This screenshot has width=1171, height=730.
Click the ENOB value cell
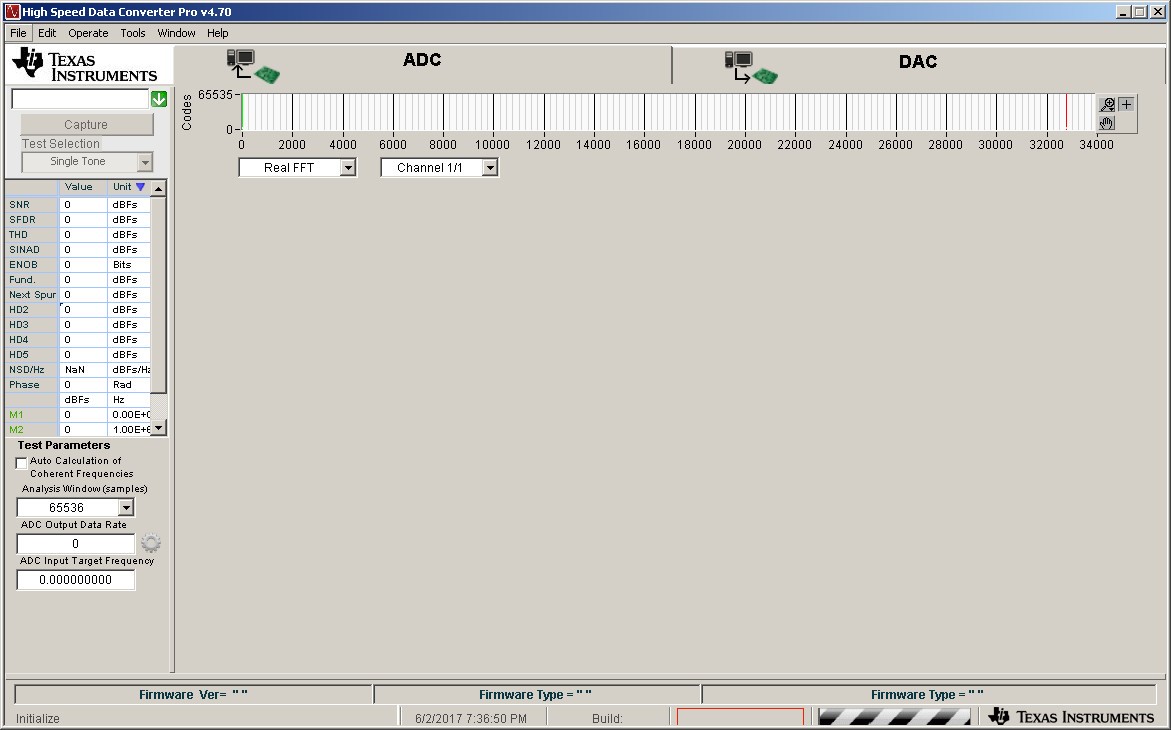pos(83,265)
